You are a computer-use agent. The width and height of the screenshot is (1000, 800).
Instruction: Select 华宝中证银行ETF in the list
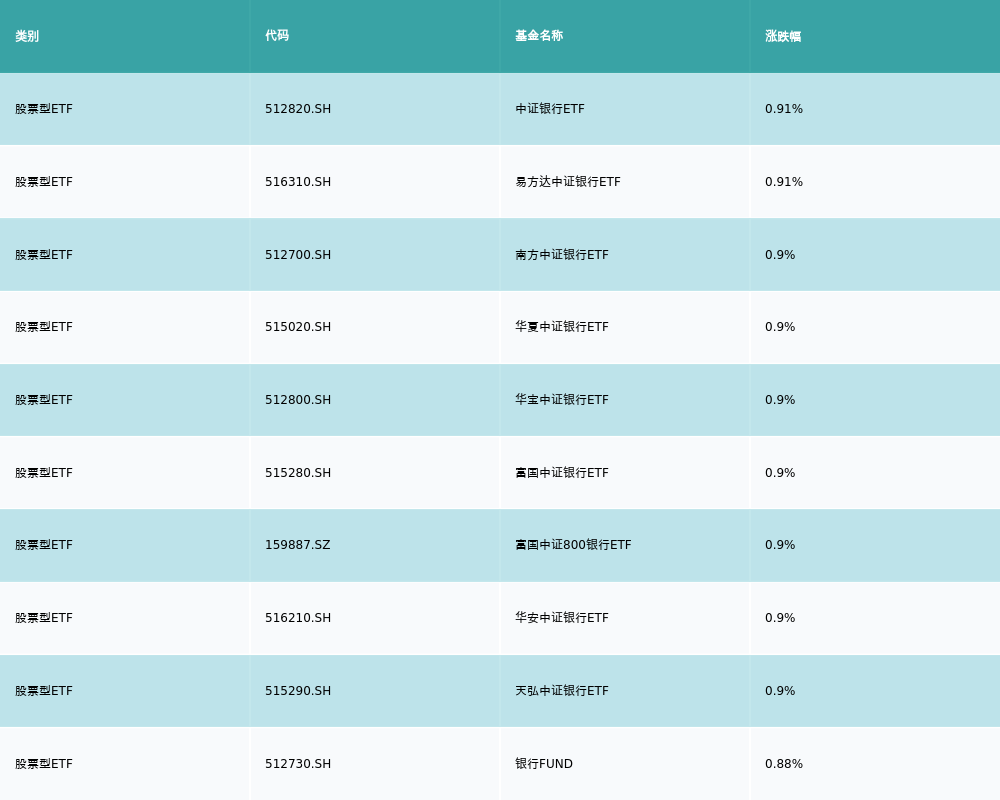click(x=562, y=400)
